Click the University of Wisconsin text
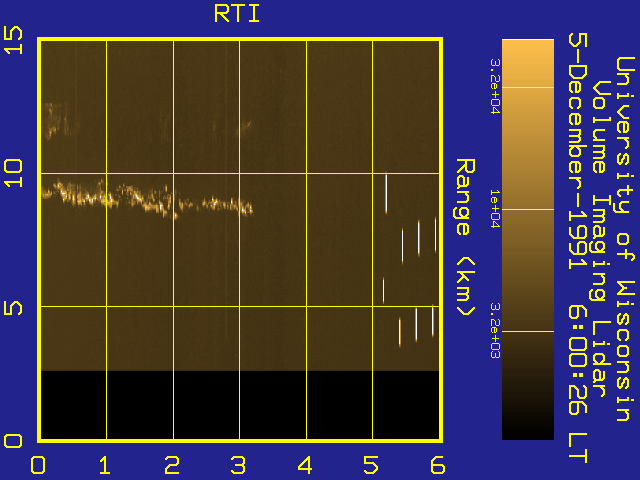The height and width of the screenshot is (480, 640). point(625,239)
